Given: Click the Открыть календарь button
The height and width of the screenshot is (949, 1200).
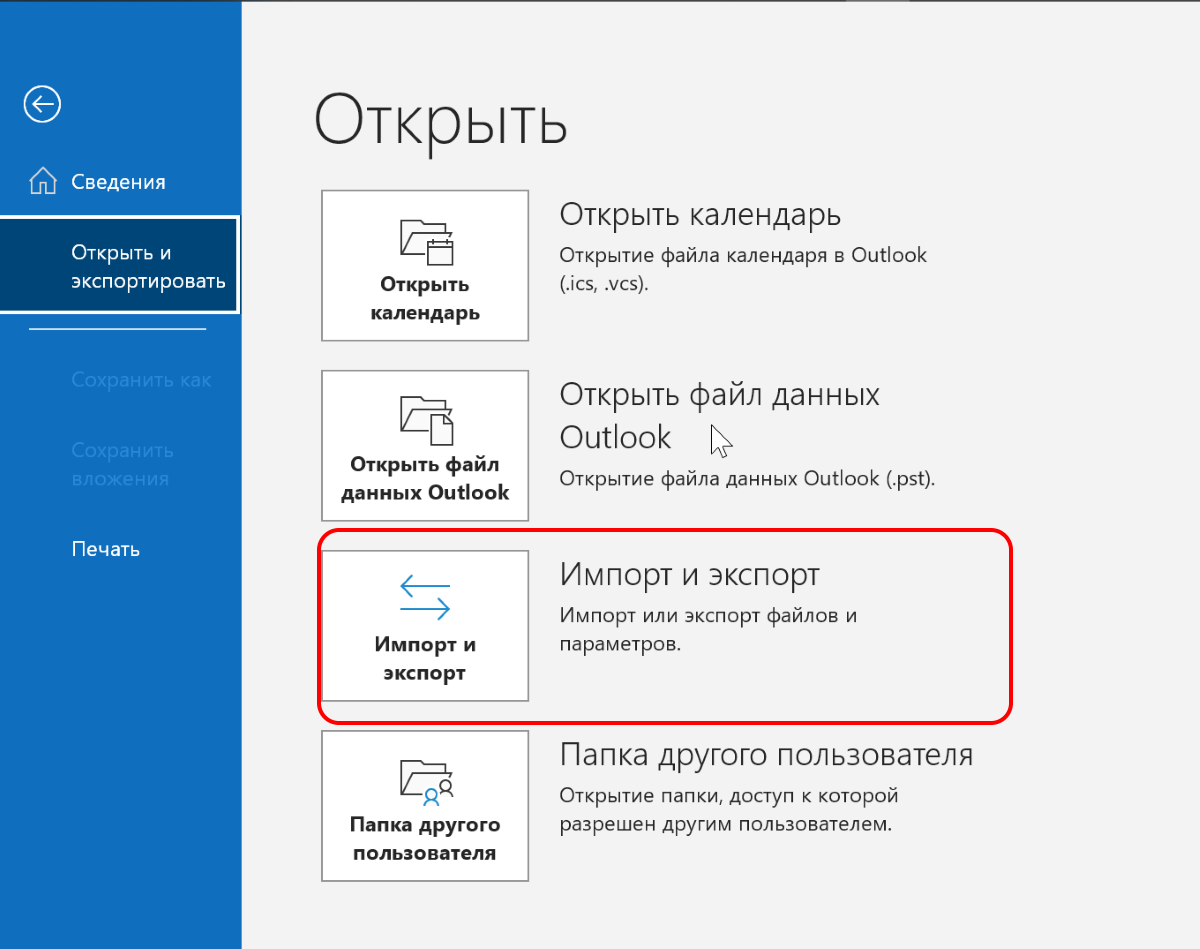Looking at the screenshot, I should tap(425, 266).
